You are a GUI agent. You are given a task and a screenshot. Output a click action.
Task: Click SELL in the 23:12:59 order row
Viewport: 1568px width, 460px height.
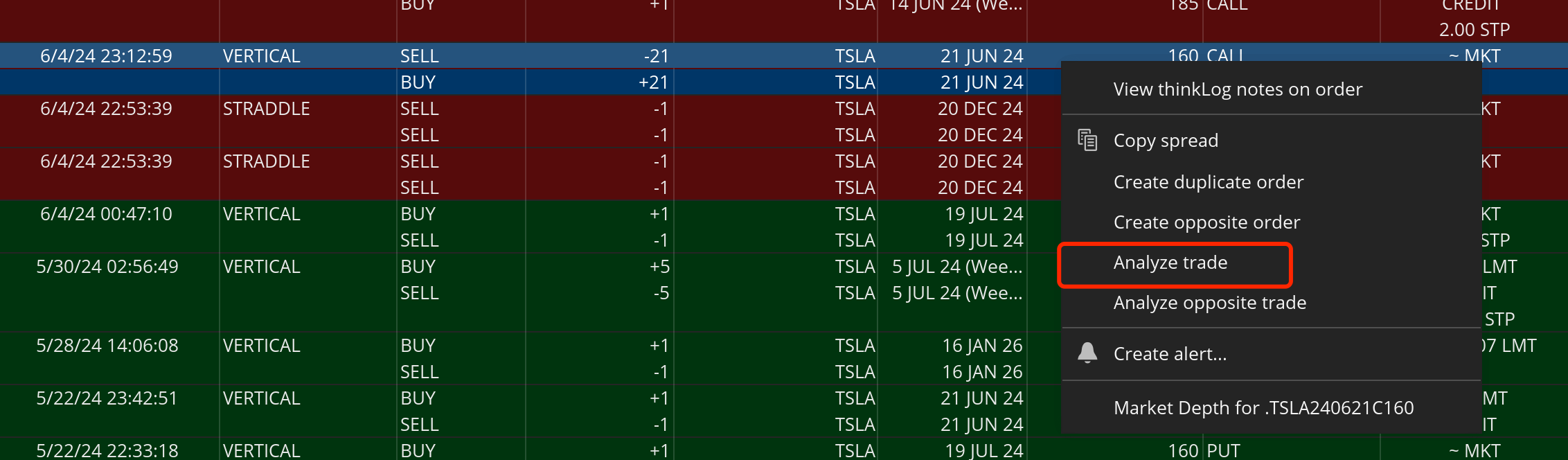pos(419,56)
